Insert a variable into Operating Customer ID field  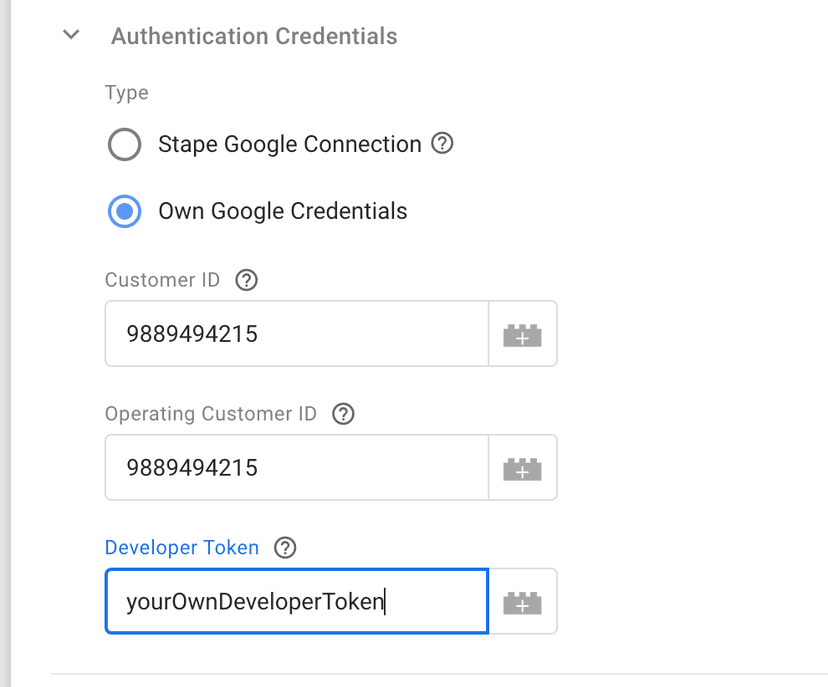(522, 467)
